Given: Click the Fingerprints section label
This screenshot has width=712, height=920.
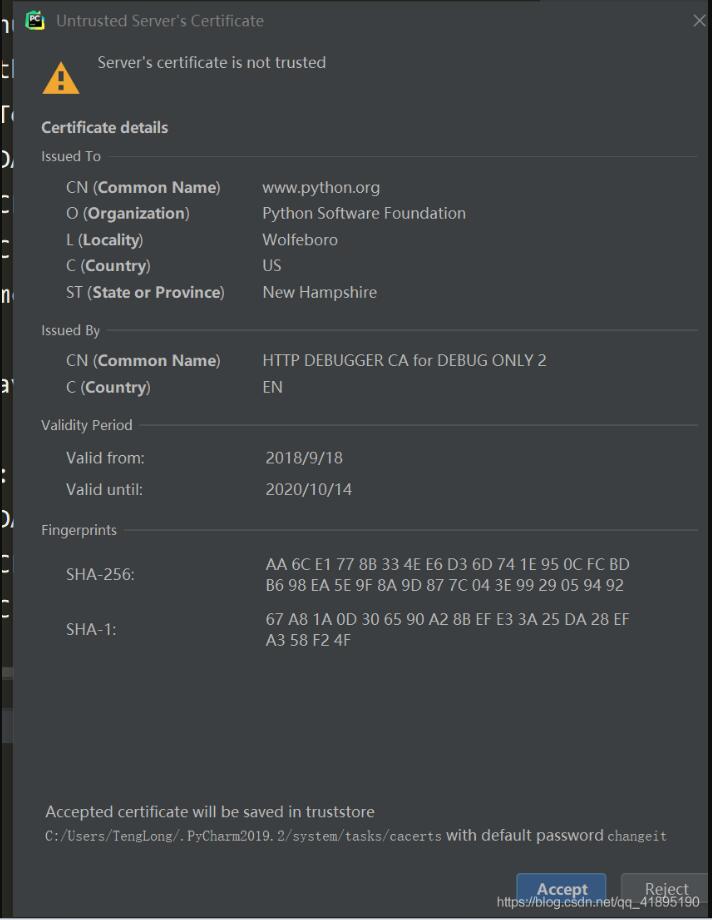Looking at the screenshot, I should pos(79,530).
